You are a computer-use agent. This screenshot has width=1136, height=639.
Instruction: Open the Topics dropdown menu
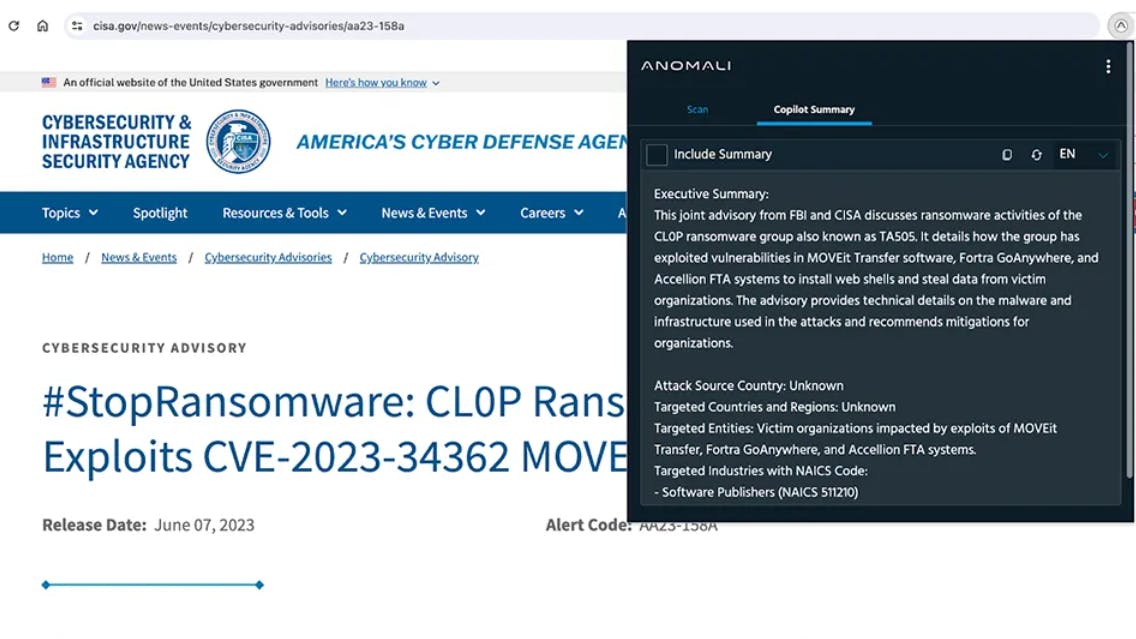[x=68, y=212]
